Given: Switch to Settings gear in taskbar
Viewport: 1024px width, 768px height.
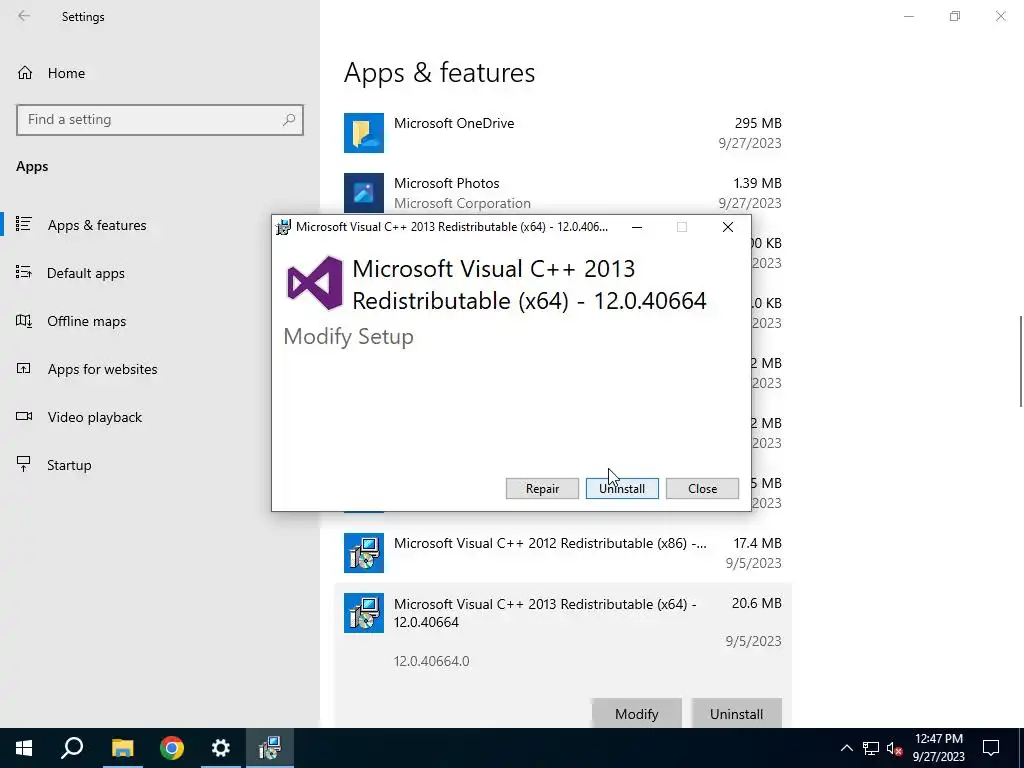Looking at the screenshot, I should [x=221, y=748].
